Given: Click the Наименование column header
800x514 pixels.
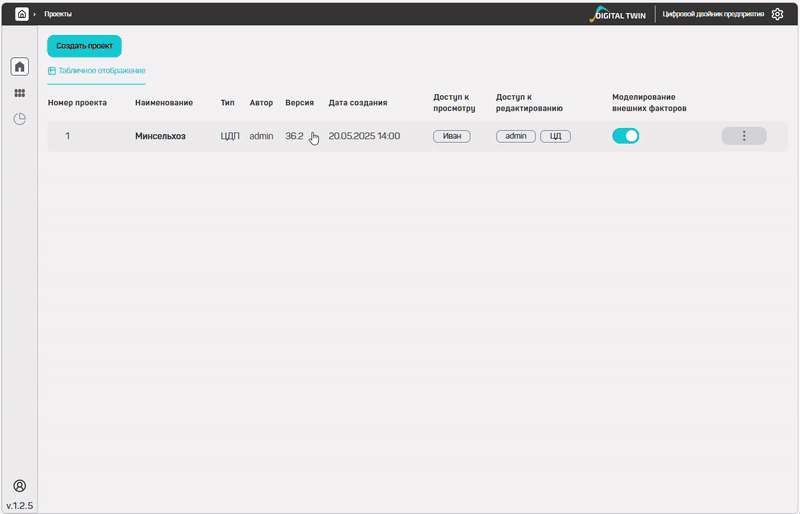Looking at the screenshot, I should coord(164,103).
